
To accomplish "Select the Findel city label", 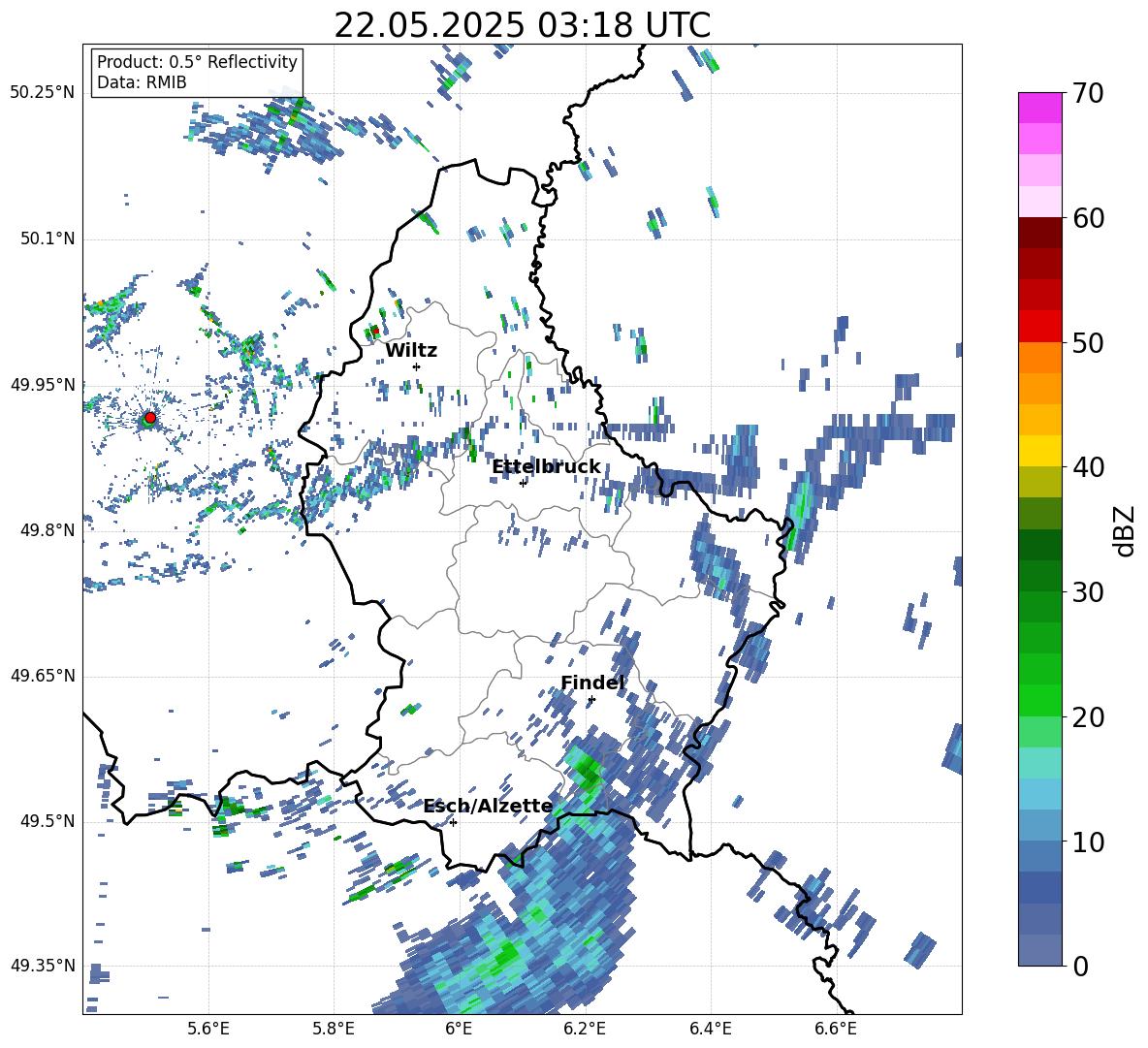I will coord(592,683).
